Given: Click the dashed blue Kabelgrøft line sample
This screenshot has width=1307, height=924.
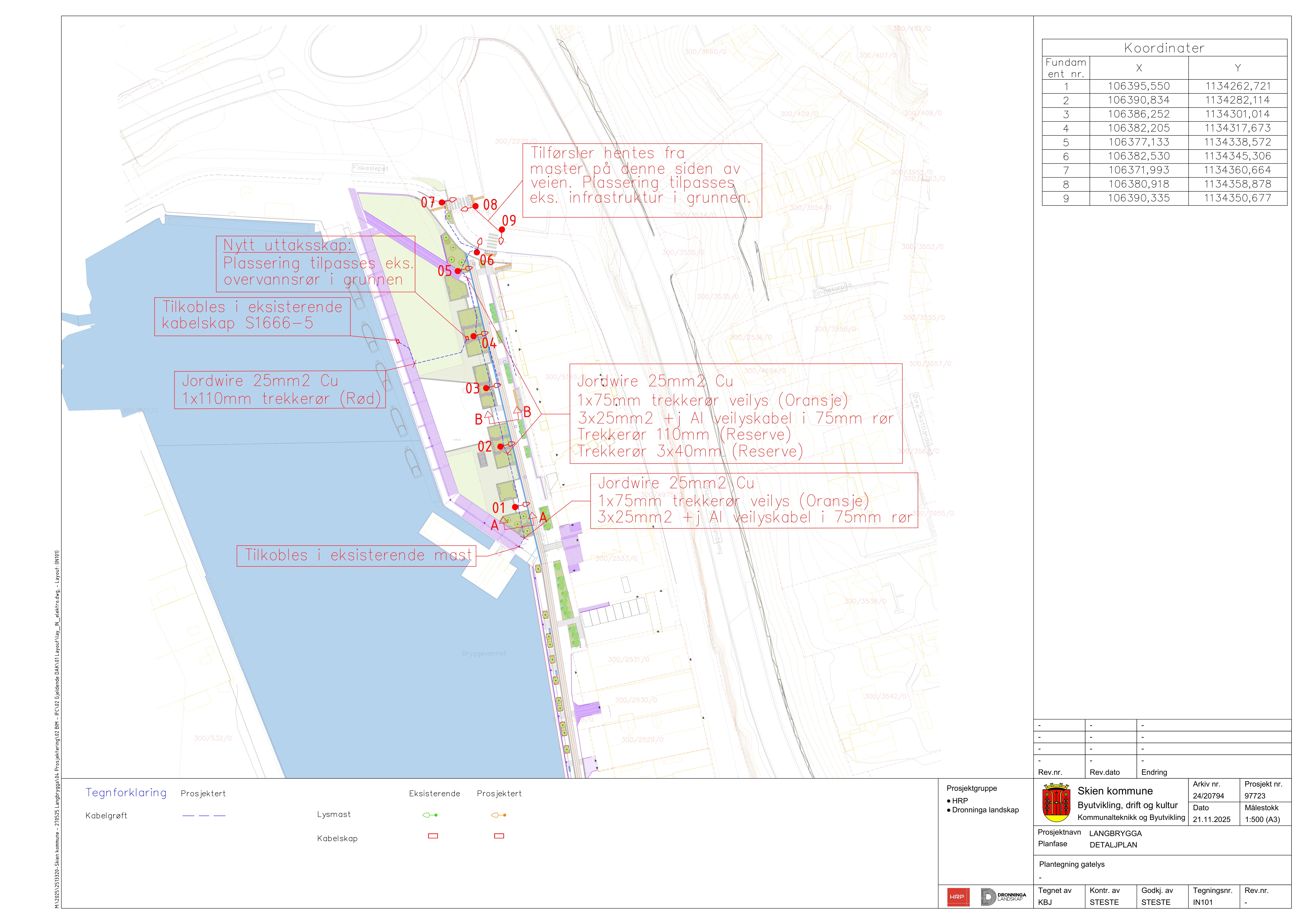Looking at the screenshot, I should tap(204, 816).
